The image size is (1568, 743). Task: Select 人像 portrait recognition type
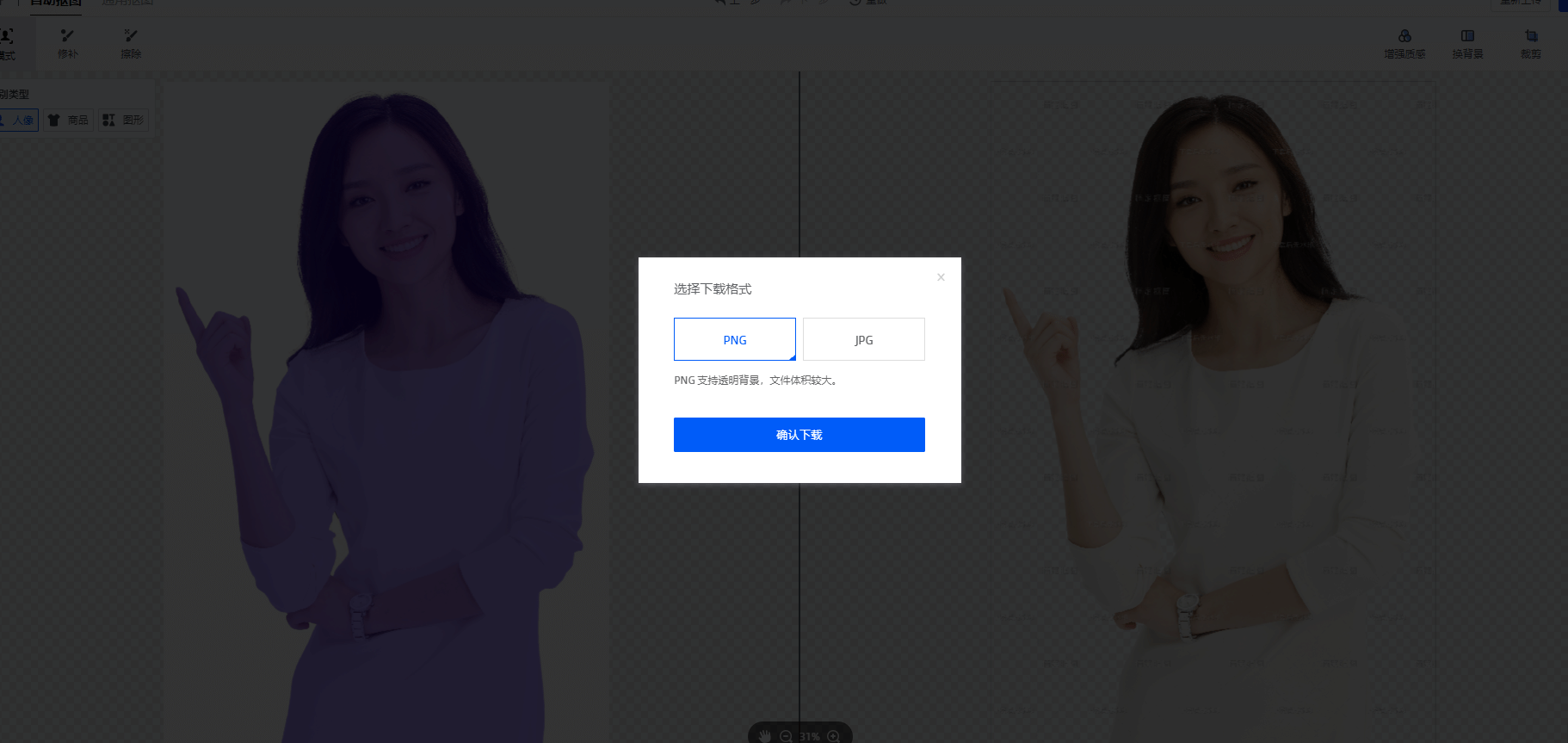(x=17, y=120)
